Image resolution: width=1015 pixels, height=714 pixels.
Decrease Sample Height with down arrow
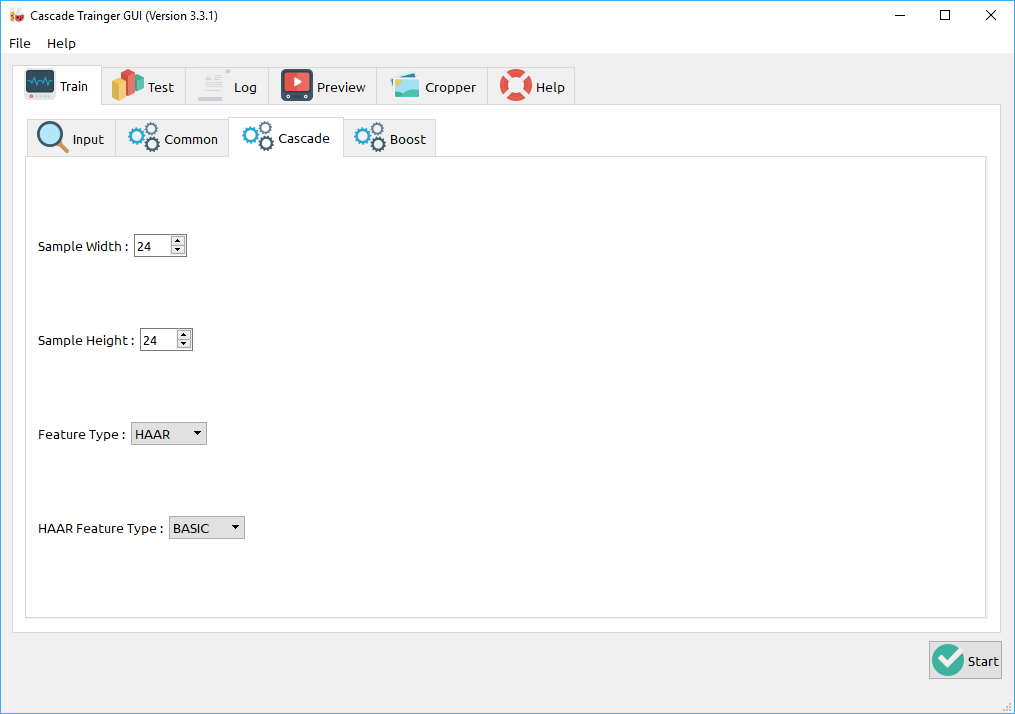point(184,344)
